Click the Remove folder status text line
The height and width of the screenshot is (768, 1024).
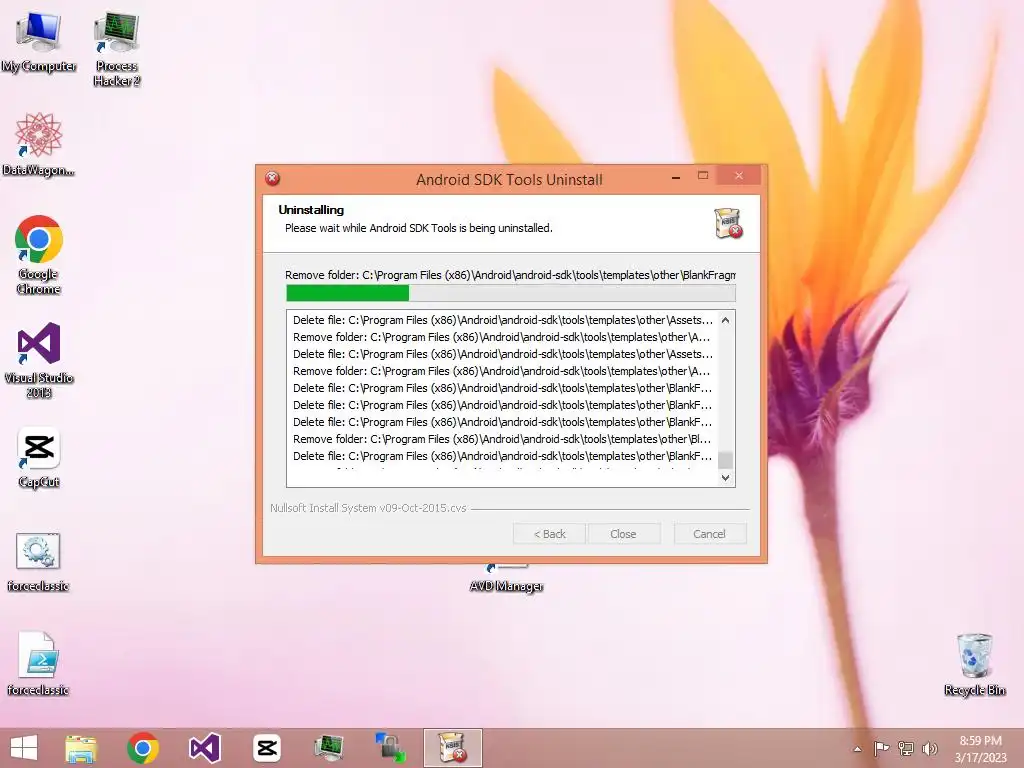[x=510, y=275]
